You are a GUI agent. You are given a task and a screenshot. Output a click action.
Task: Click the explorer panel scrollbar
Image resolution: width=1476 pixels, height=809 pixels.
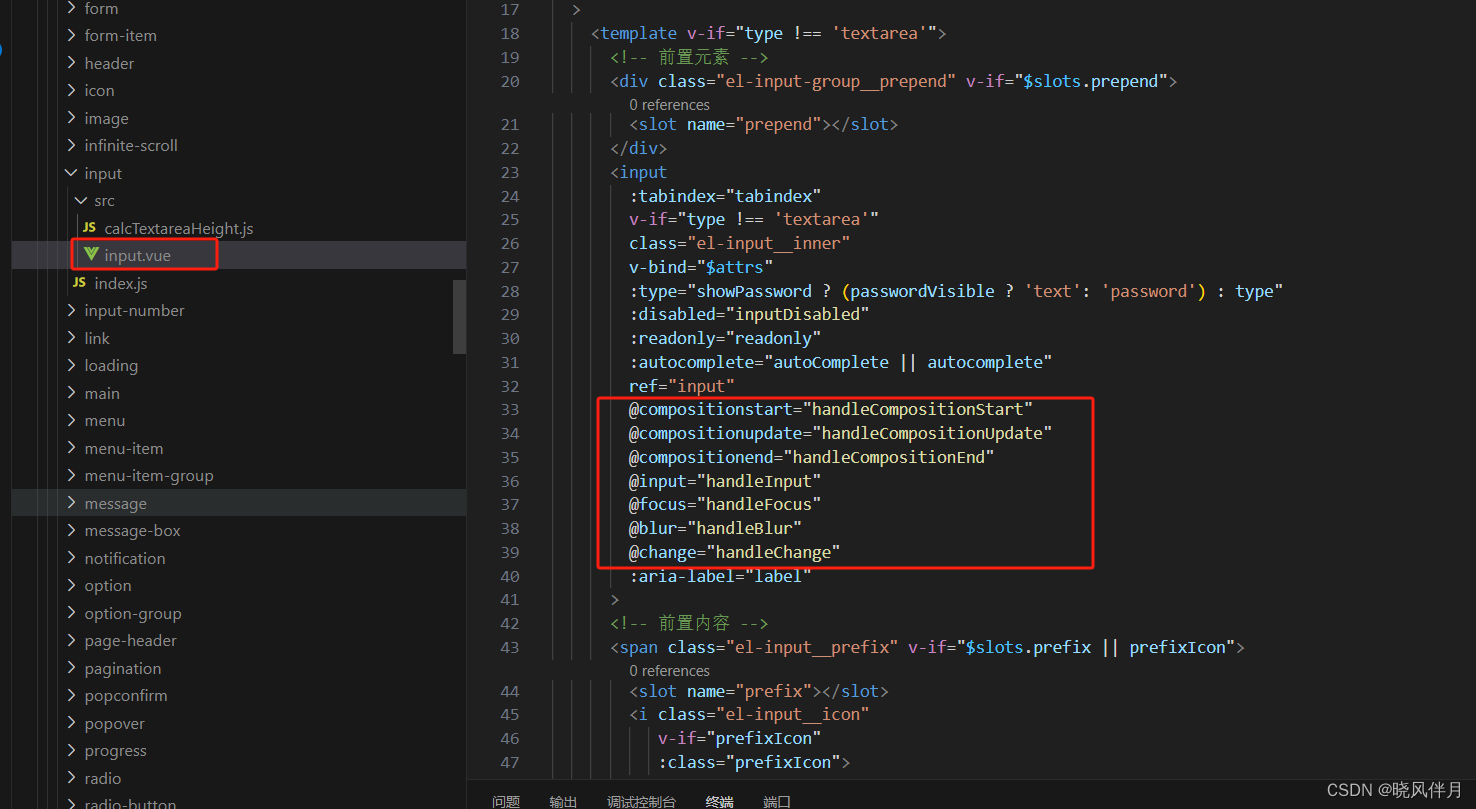459,315
